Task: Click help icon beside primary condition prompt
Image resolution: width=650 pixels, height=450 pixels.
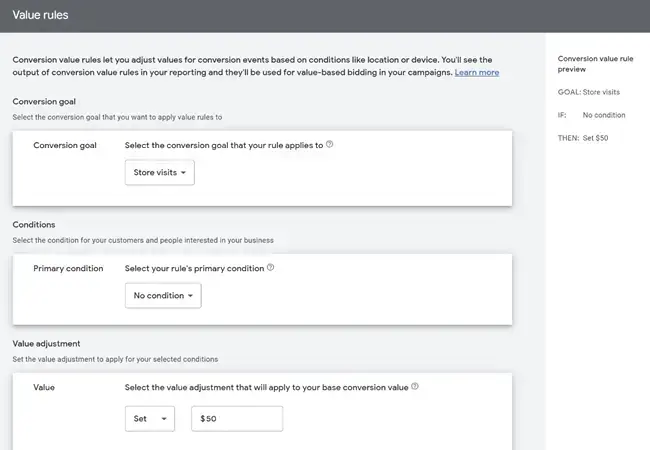Action: 270,268
